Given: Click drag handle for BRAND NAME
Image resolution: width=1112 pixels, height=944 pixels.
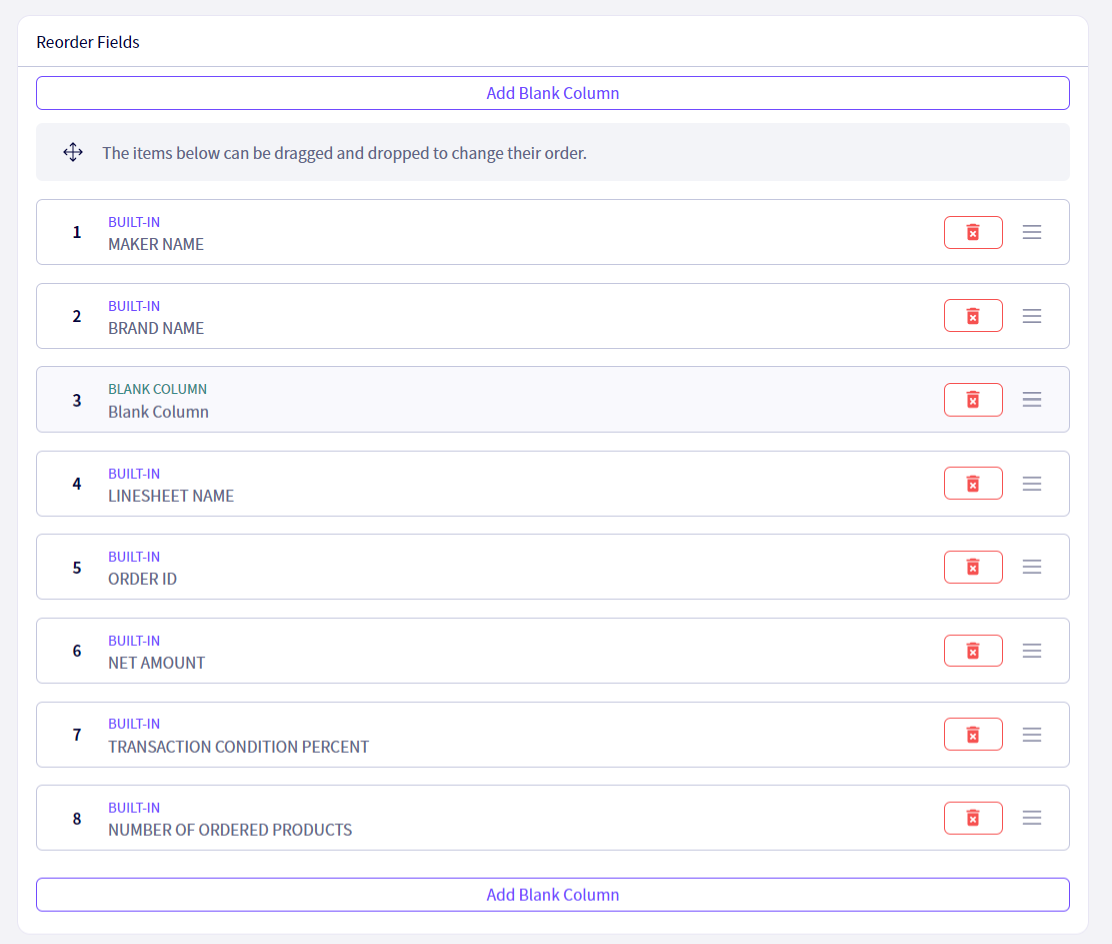Looking at the screenshot, I should pyautogui.click(x=1032, y=316).
